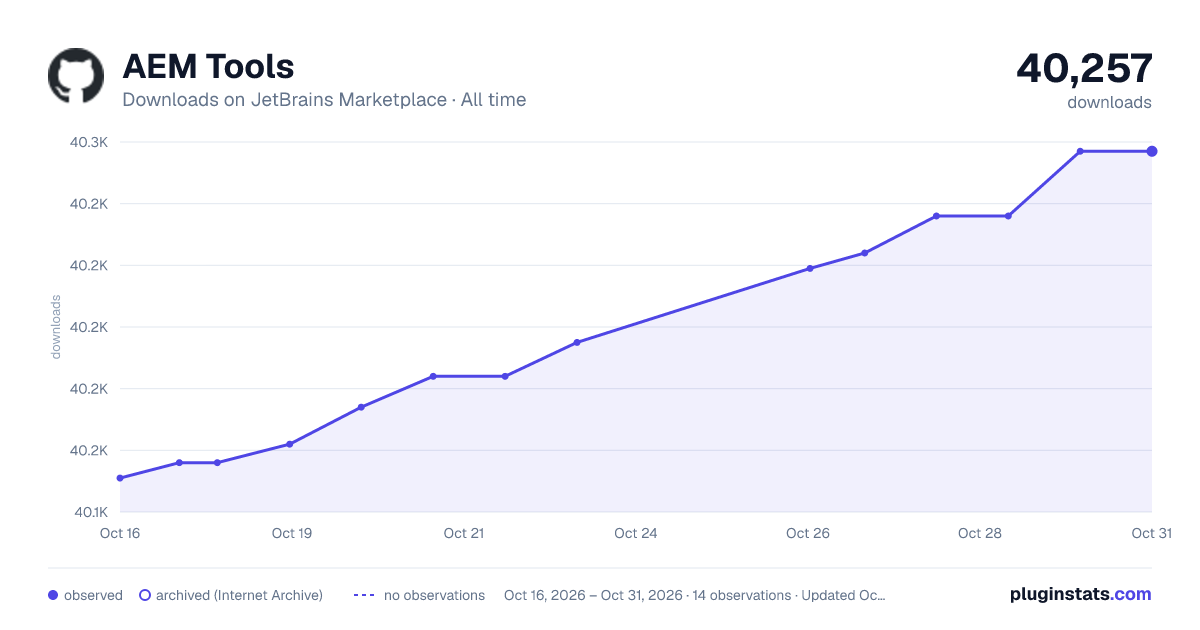Click the archived legend hollow circle
Screen dimensions: 1200x630
point(145,595)
